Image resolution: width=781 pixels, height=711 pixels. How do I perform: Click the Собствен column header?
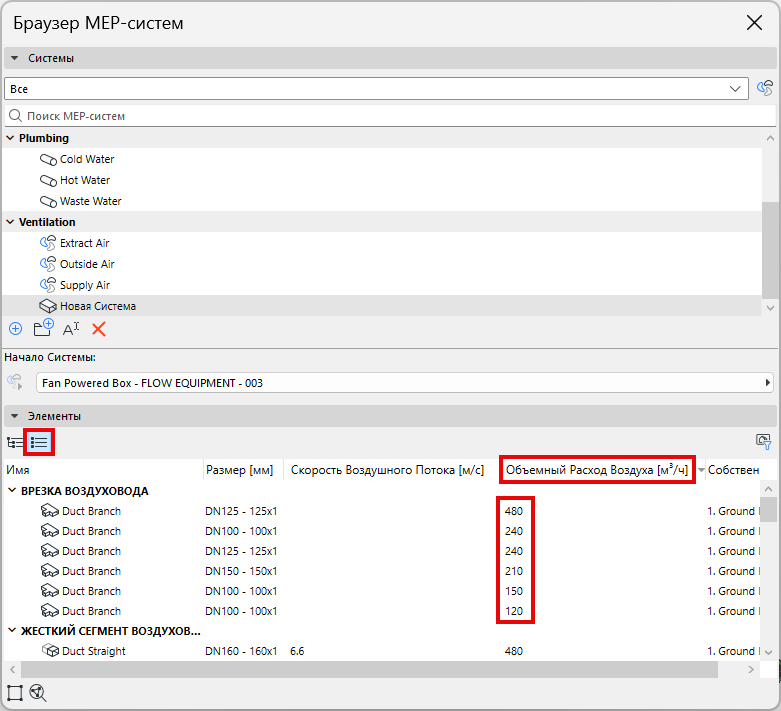[733, 470]
